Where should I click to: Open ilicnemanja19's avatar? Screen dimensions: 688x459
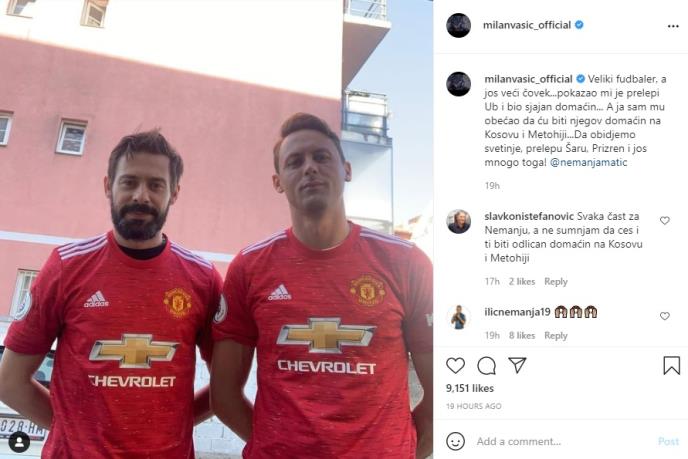click(459, 317)
